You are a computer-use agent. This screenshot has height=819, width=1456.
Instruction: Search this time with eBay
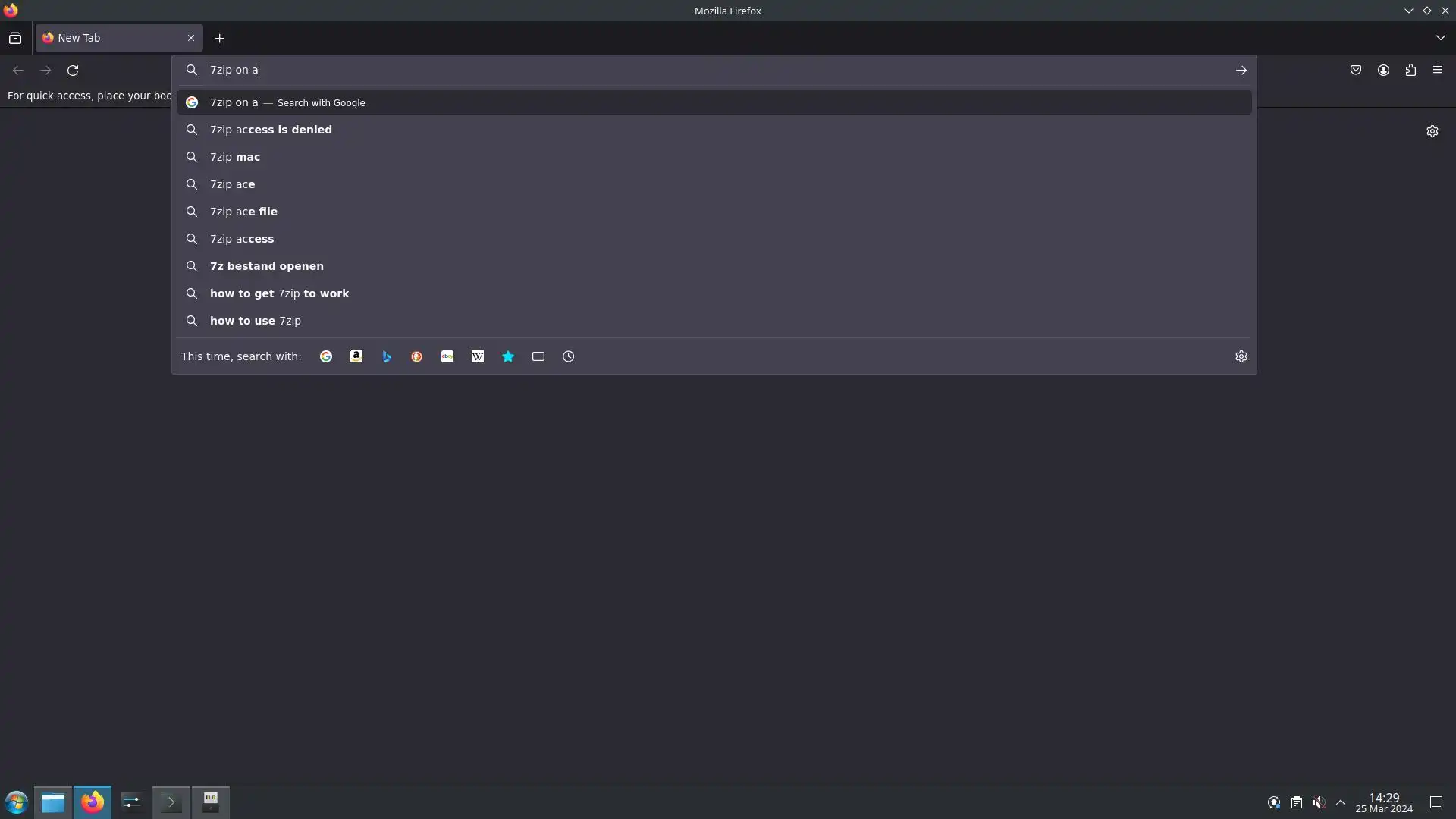[x=447, y=356]
